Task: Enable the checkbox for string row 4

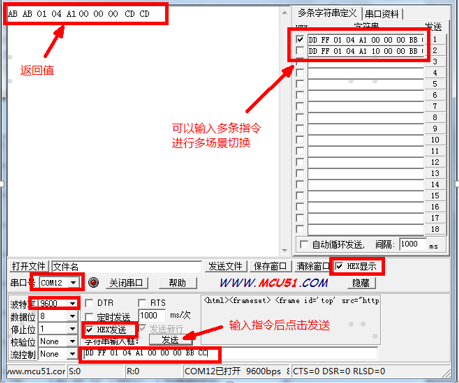Action: pyautogui.click(x=300, y=73)
